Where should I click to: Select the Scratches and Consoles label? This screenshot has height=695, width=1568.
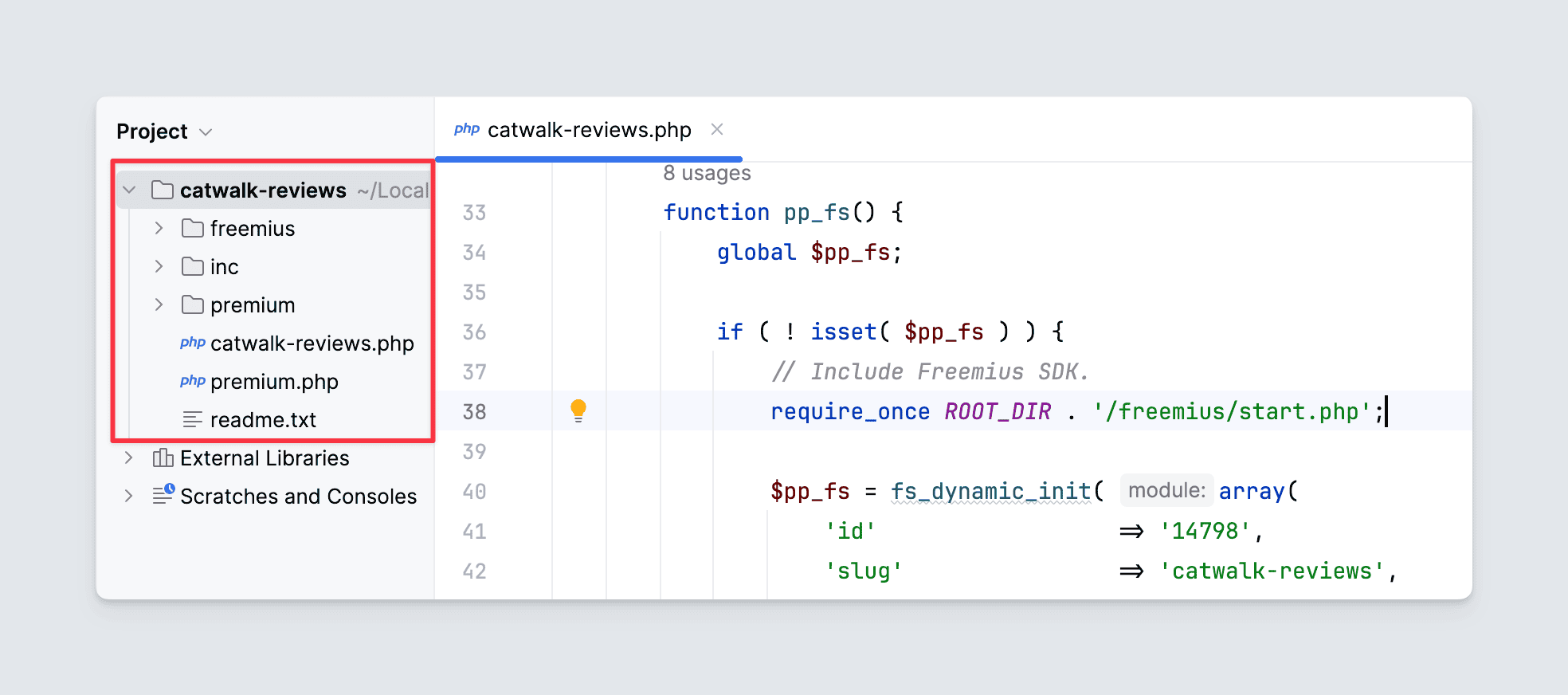click(x=299, y=497)
